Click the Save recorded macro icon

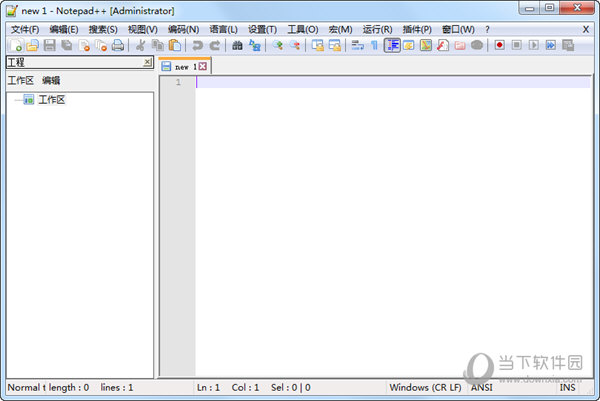pyautogui.click(x=568, y=46)
